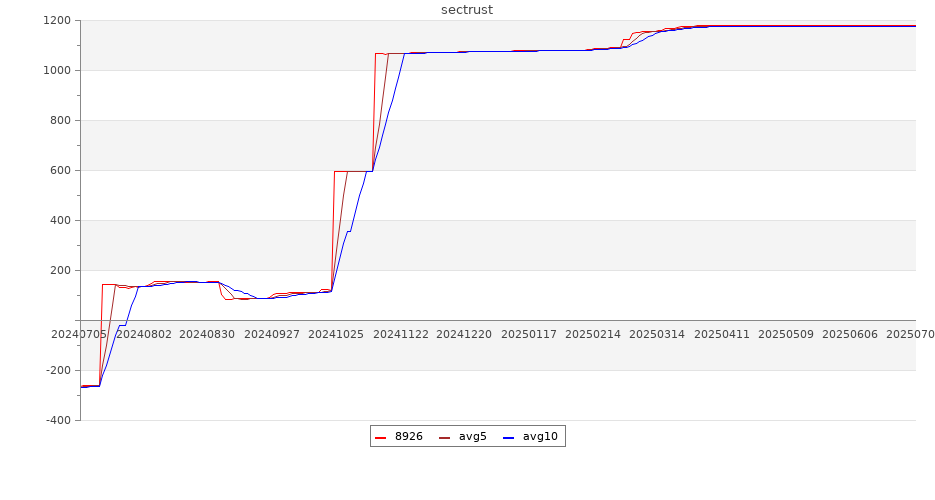Click the x-axis date 20241220
The width and height of the screenshot is (935, 500).
pos(464,334)
